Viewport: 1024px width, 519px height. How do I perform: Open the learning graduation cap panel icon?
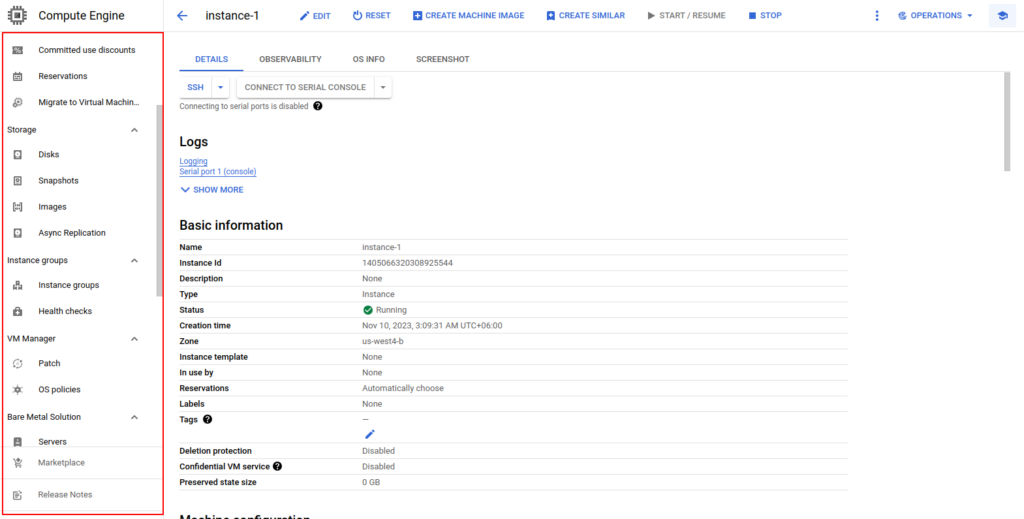click(1002, 16)
